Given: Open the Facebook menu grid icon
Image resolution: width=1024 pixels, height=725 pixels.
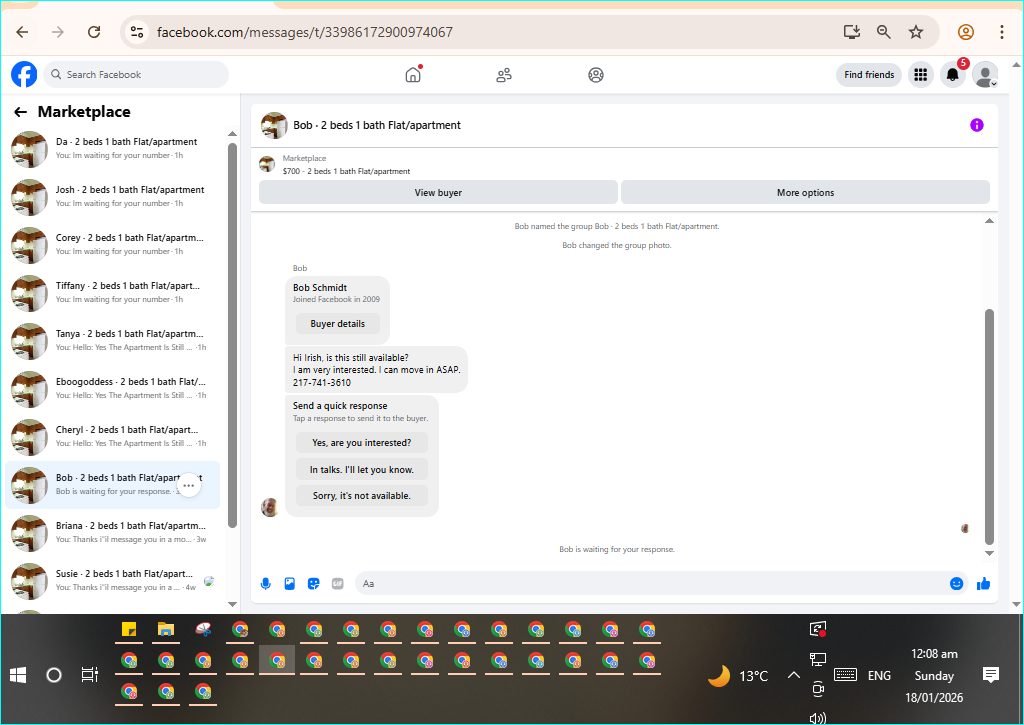Looking at the screenshot, I should tap(920, 74).
